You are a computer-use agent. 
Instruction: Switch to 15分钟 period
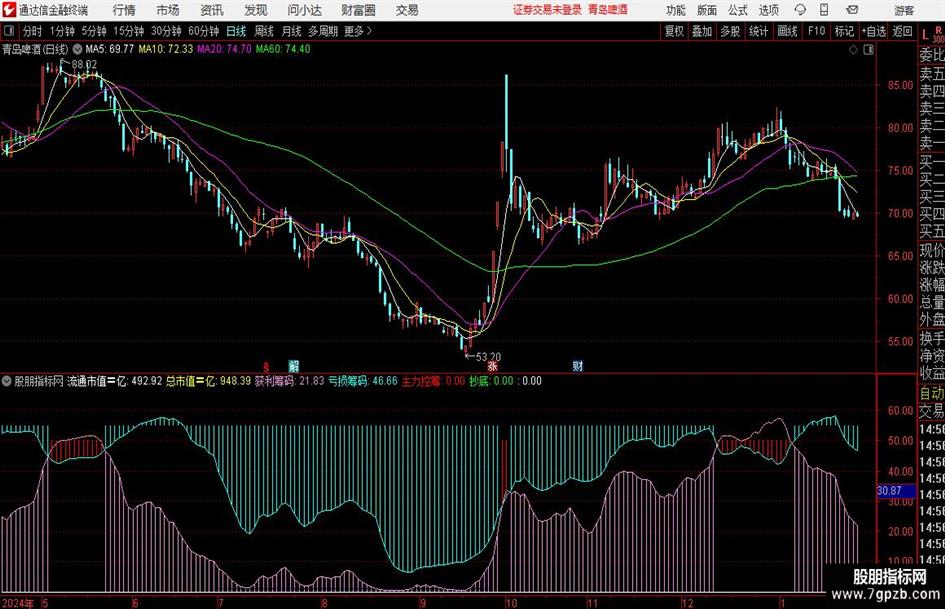[128, 31]
